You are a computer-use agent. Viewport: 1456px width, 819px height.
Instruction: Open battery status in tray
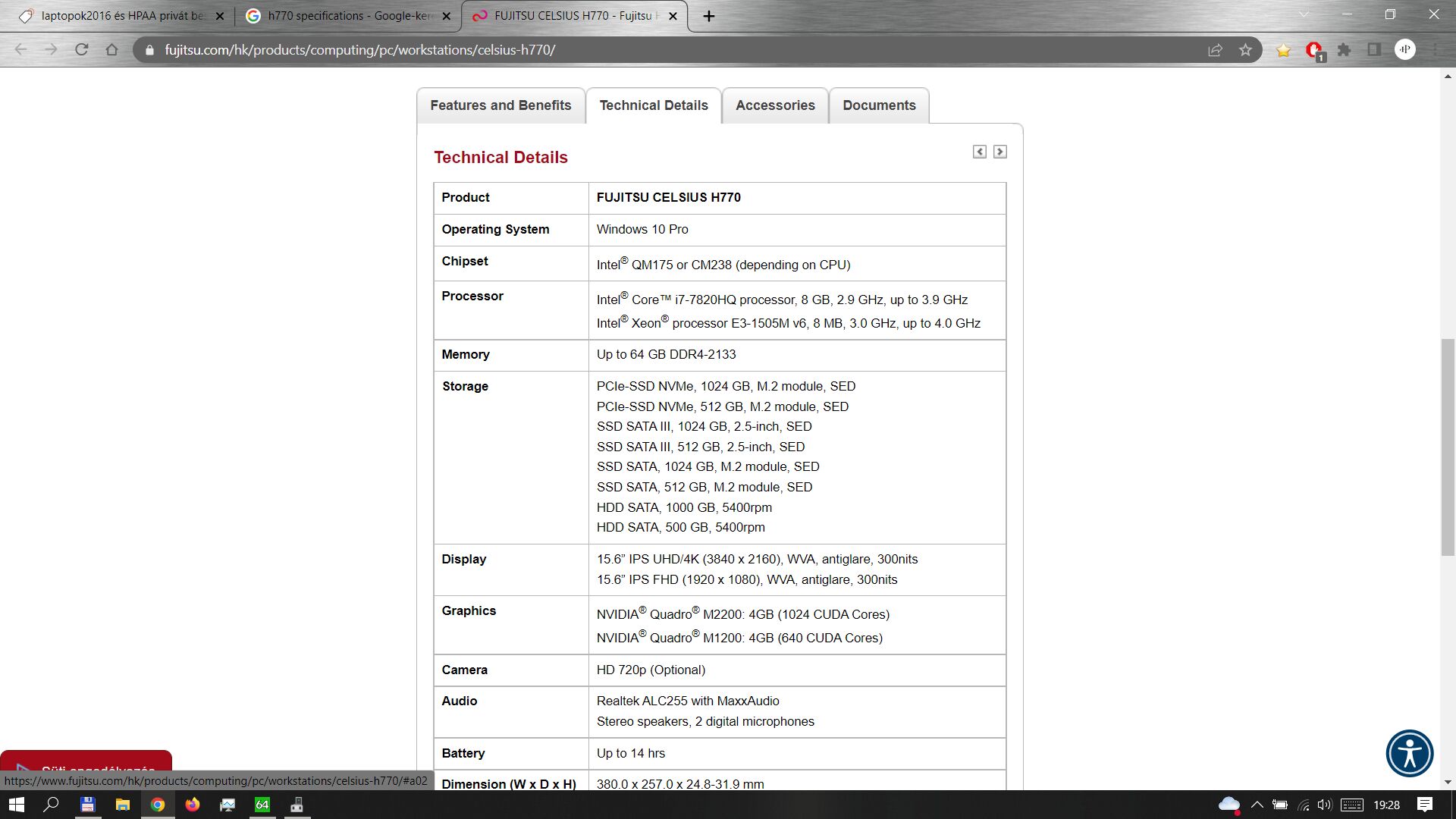click(x=1279, y=805)
